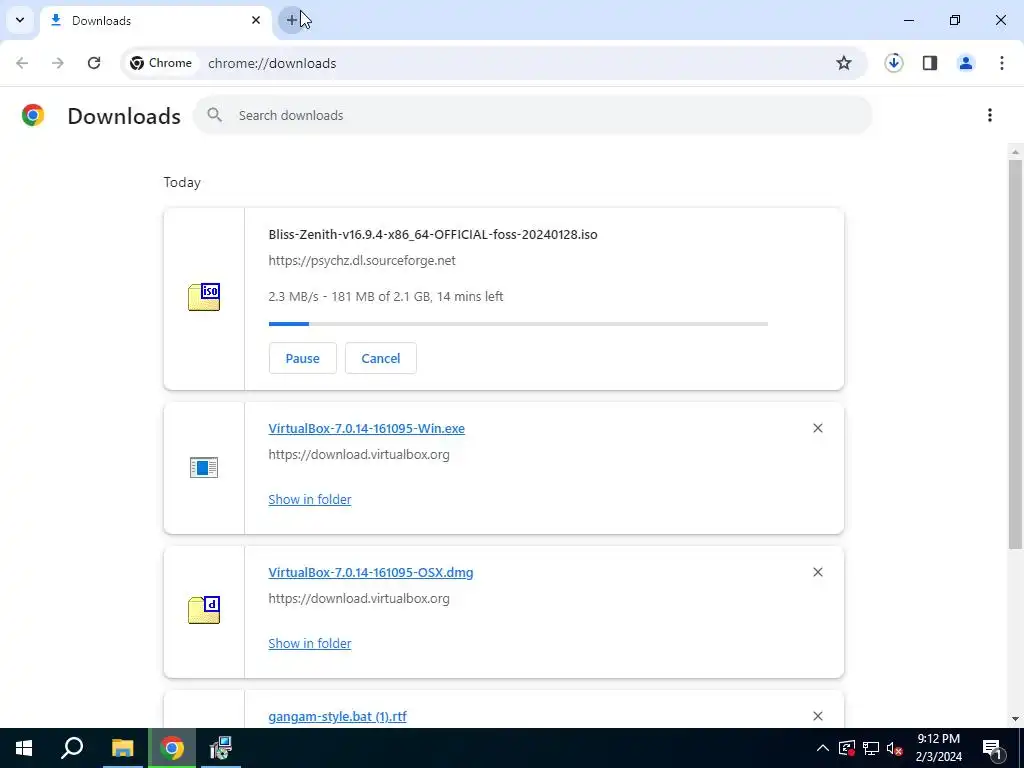
Task: Open the 9:12 PM clock calendar
Action: [x=938, y=748]
